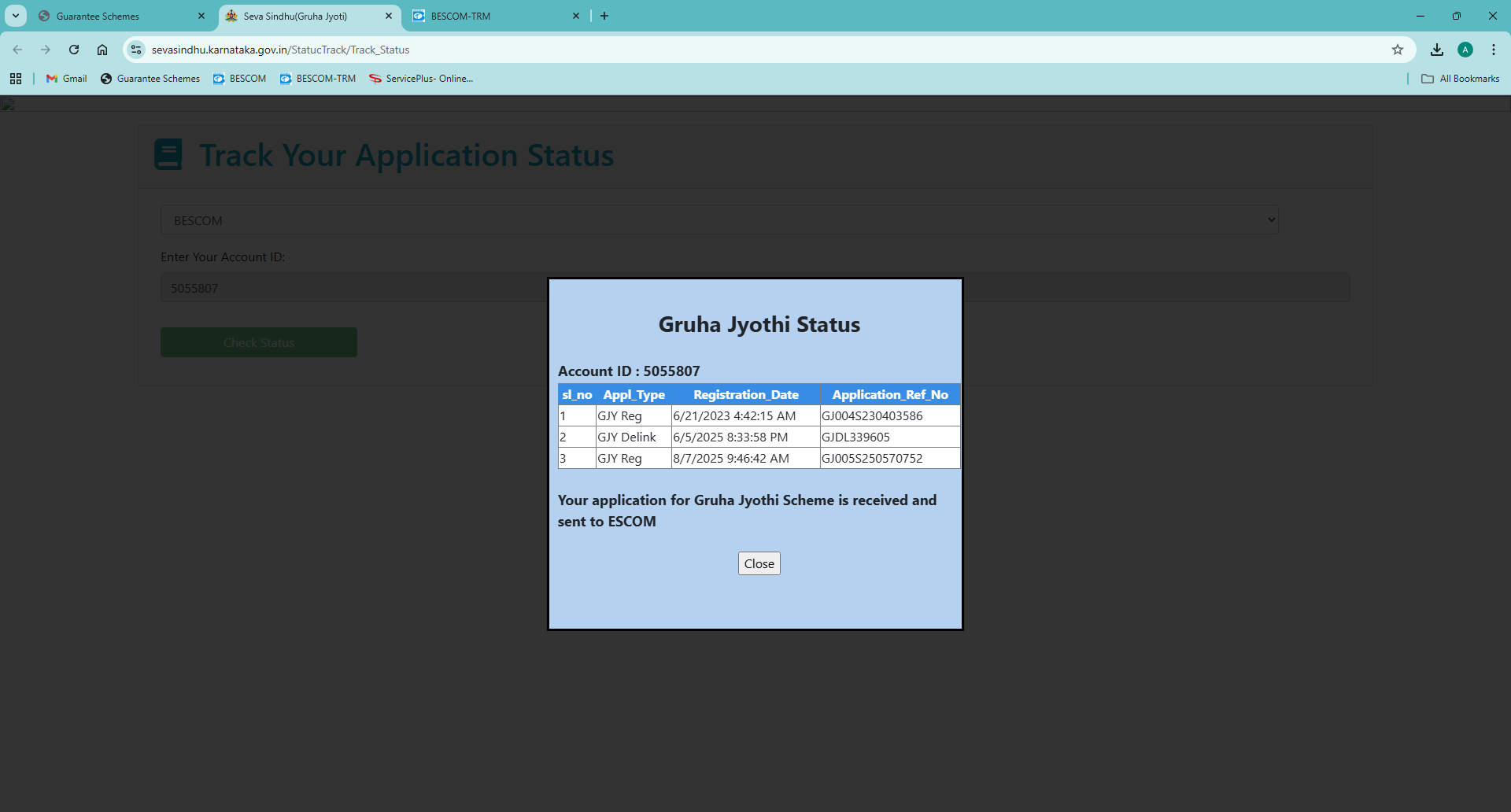Click the browser reload icon
This screenshot has height=812, width=1511.
click(x=74, y=50)
